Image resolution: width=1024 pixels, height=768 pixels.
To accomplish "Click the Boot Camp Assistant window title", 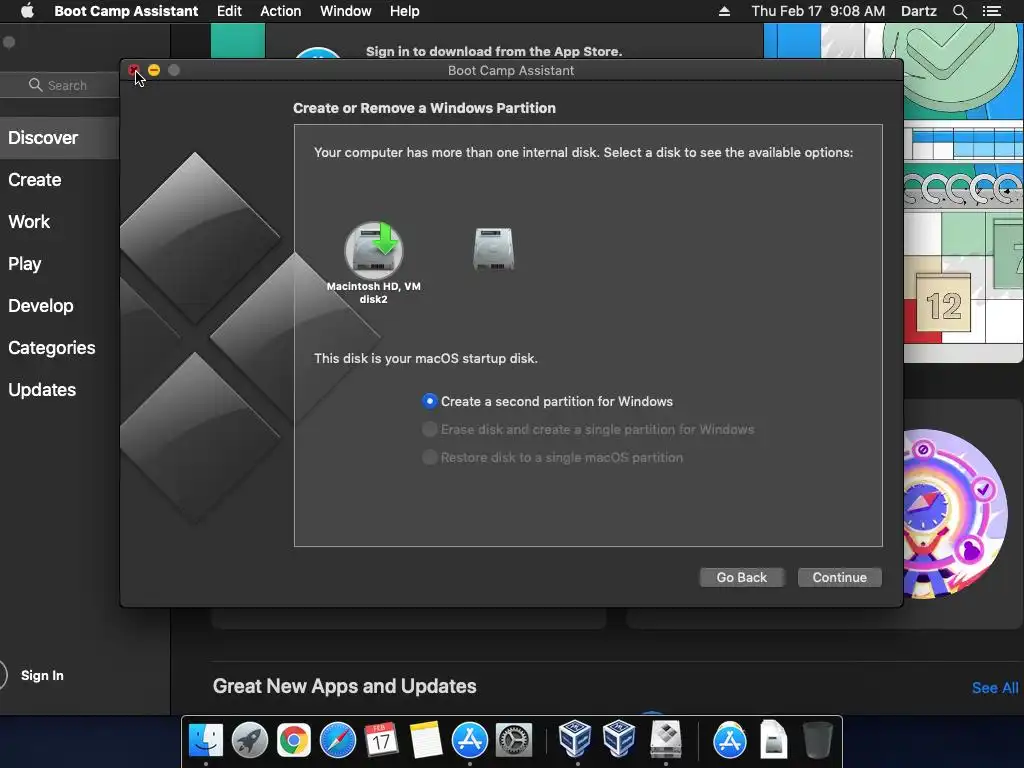I will 511,71.
